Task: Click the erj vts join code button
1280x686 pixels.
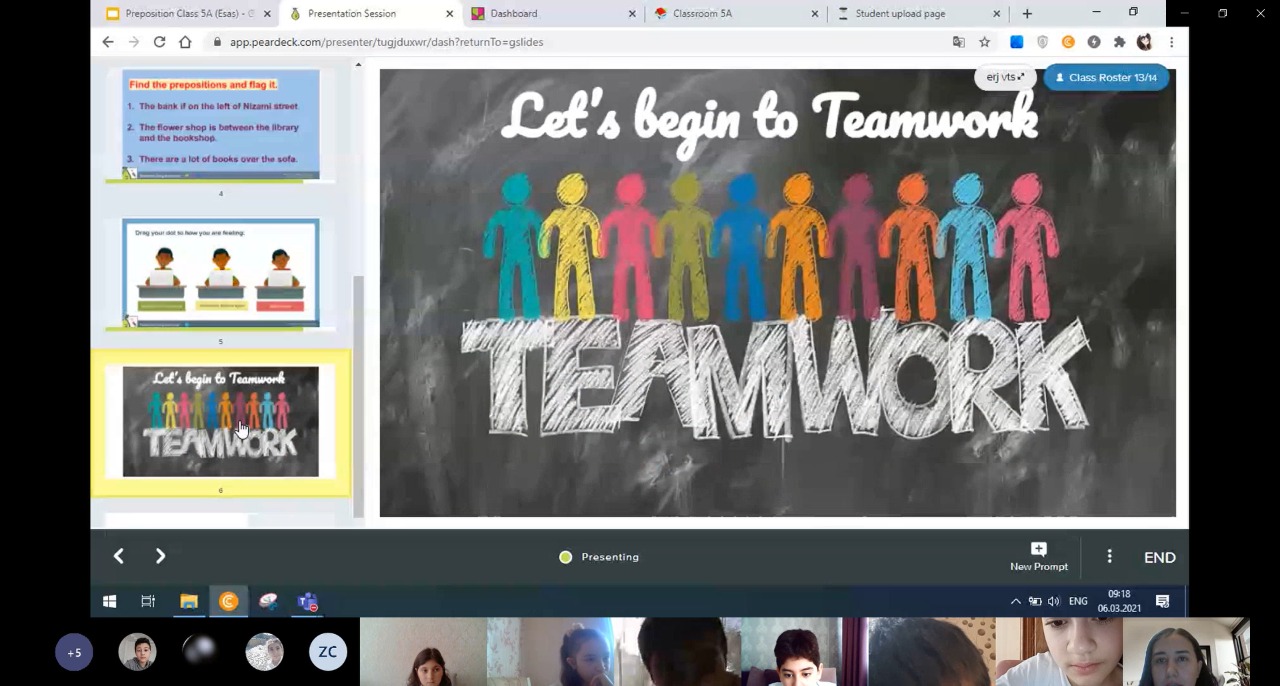Action: [x=1005, y=77]
